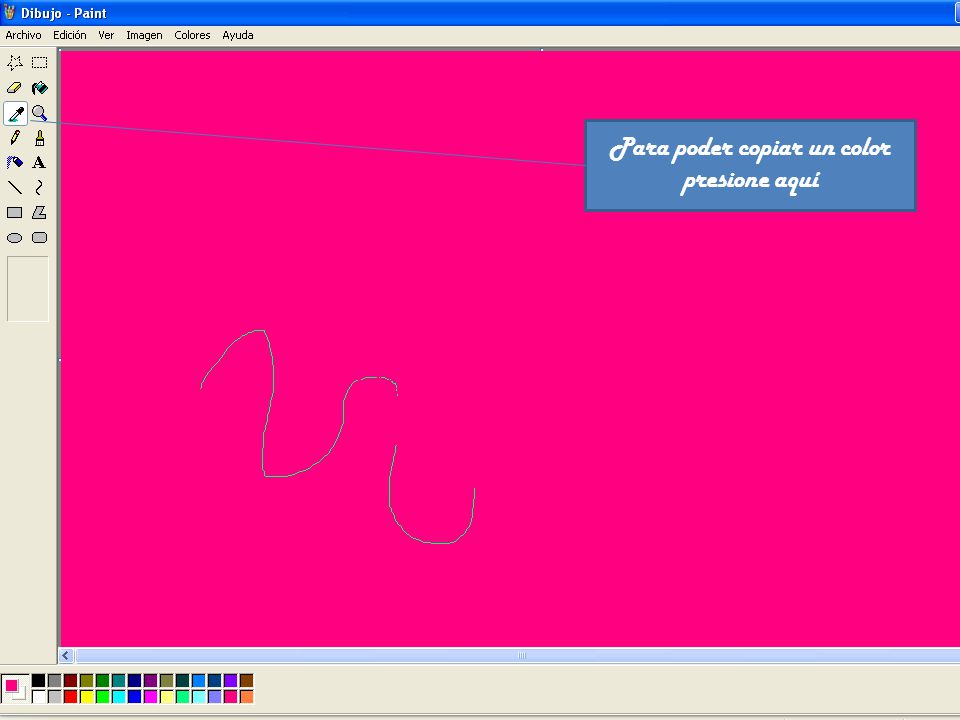The height and width of the screenshot is (720, 960).
Task: Select the violet swatch beside brown
Action: point(231,680)
